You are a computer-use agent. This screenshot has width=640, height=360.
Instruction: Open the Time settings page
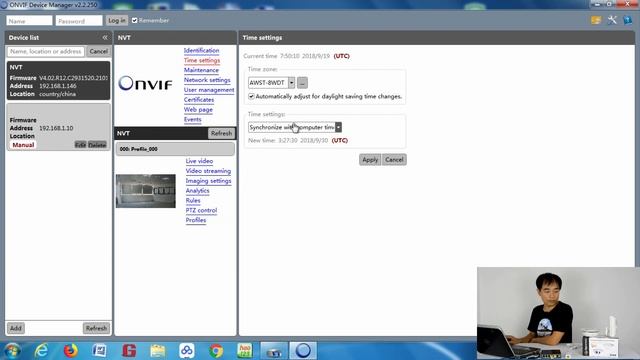pos(202,60)
